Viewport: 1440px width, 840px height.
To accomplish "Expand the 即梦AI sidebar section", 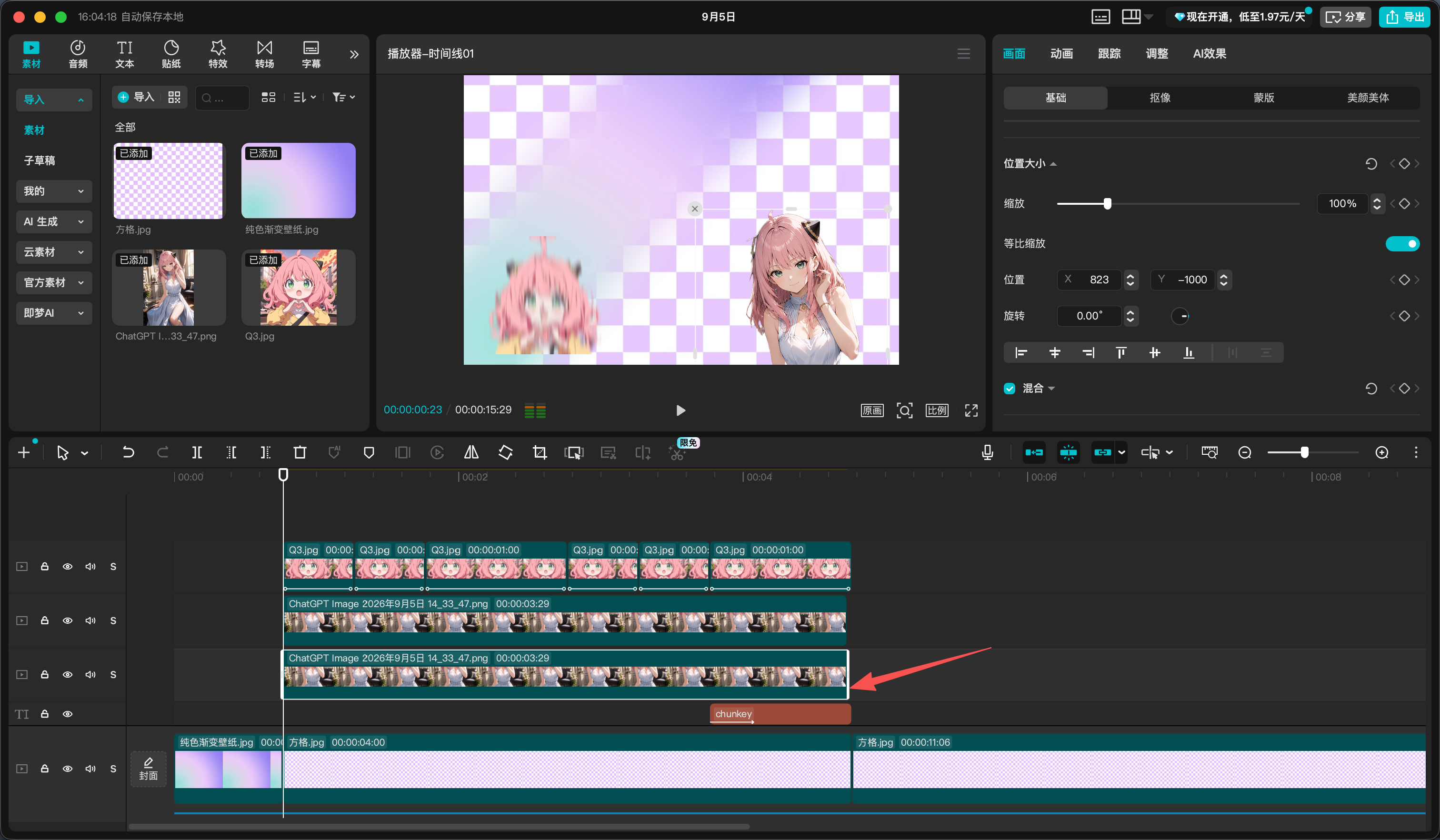I will point(54,313).
